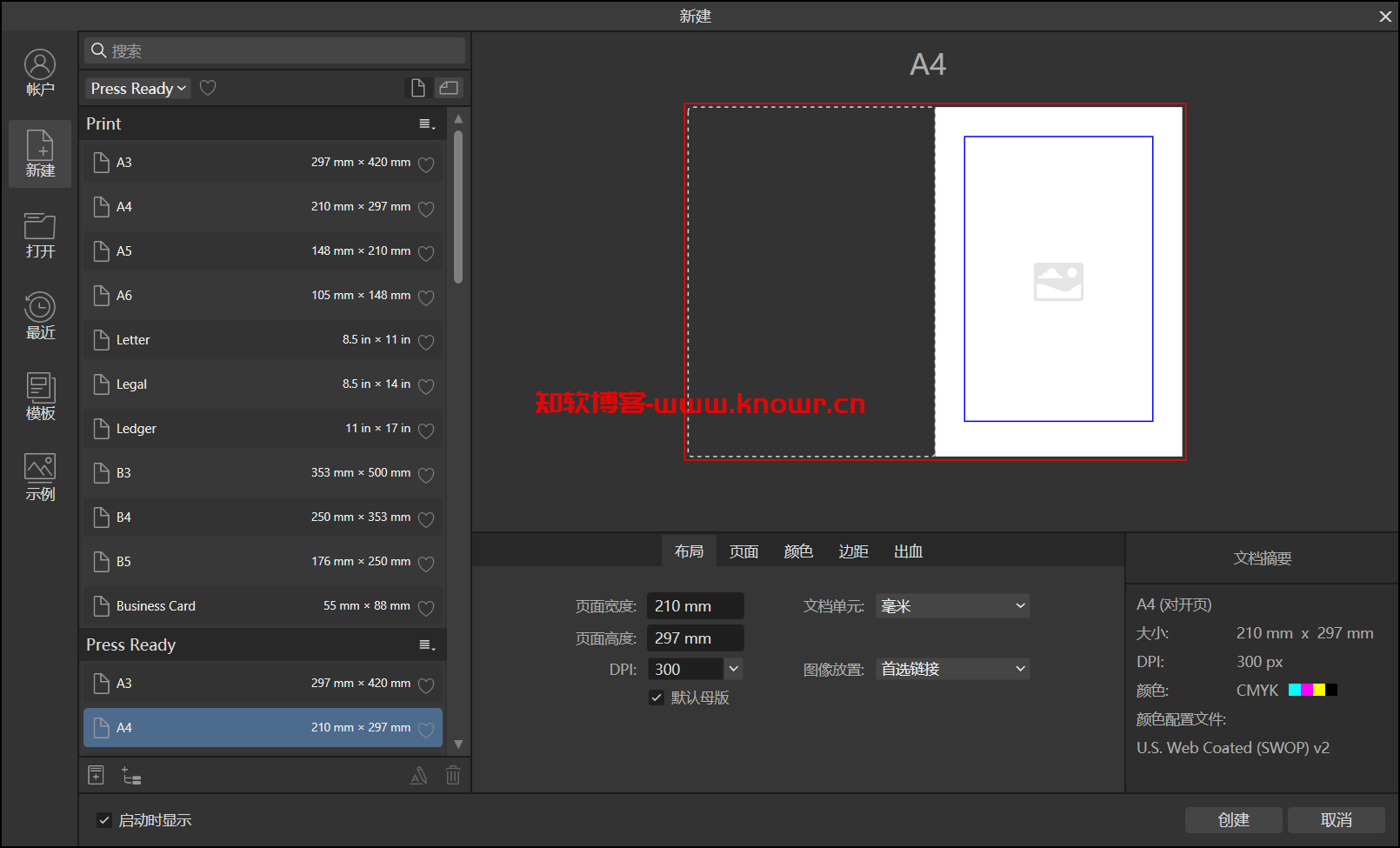Favorite the Print A4 preset
1400x848 pixels.
point(426,209)
